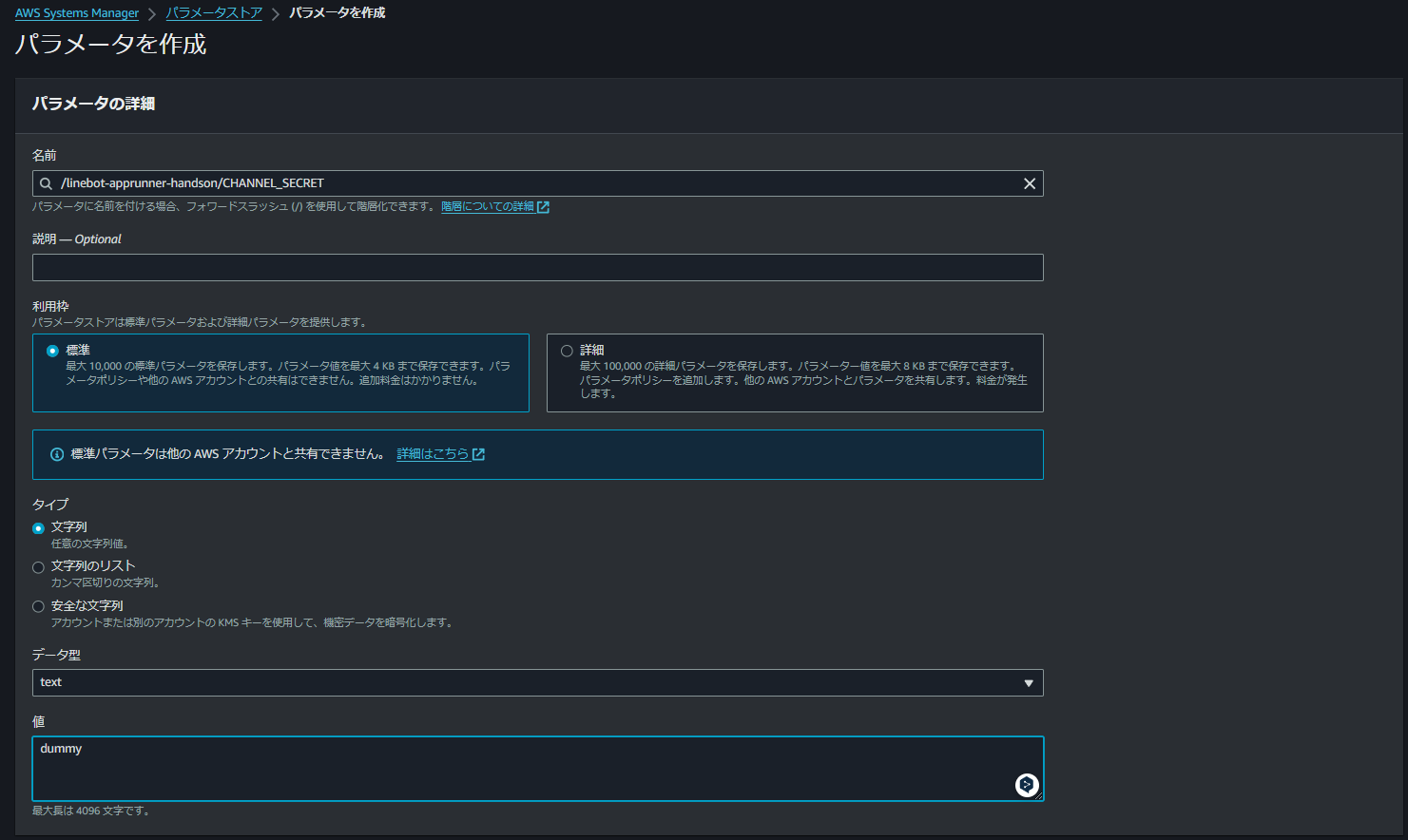Clear the name field using the X icon
Image resolution: width=1408 pixels, height=840 pixels.
[x=1029, y=182]
